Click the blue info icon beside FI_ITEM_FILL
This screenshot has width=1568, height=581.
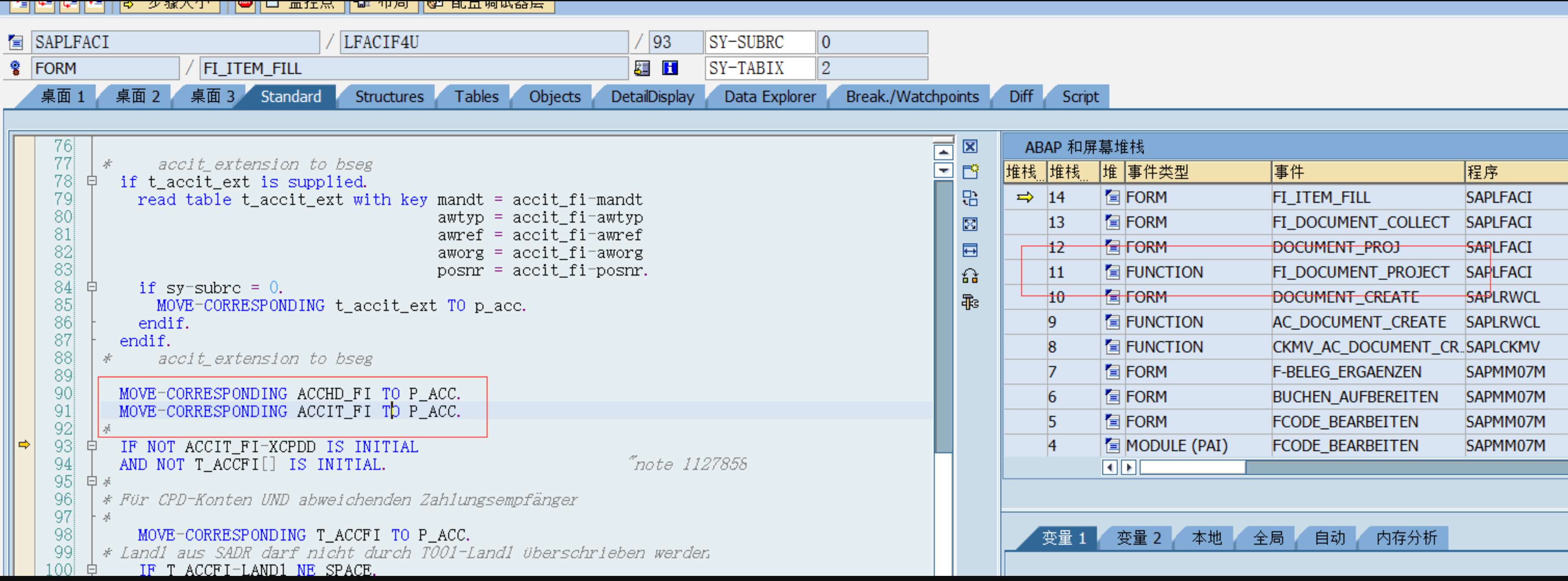pos(670,68)
